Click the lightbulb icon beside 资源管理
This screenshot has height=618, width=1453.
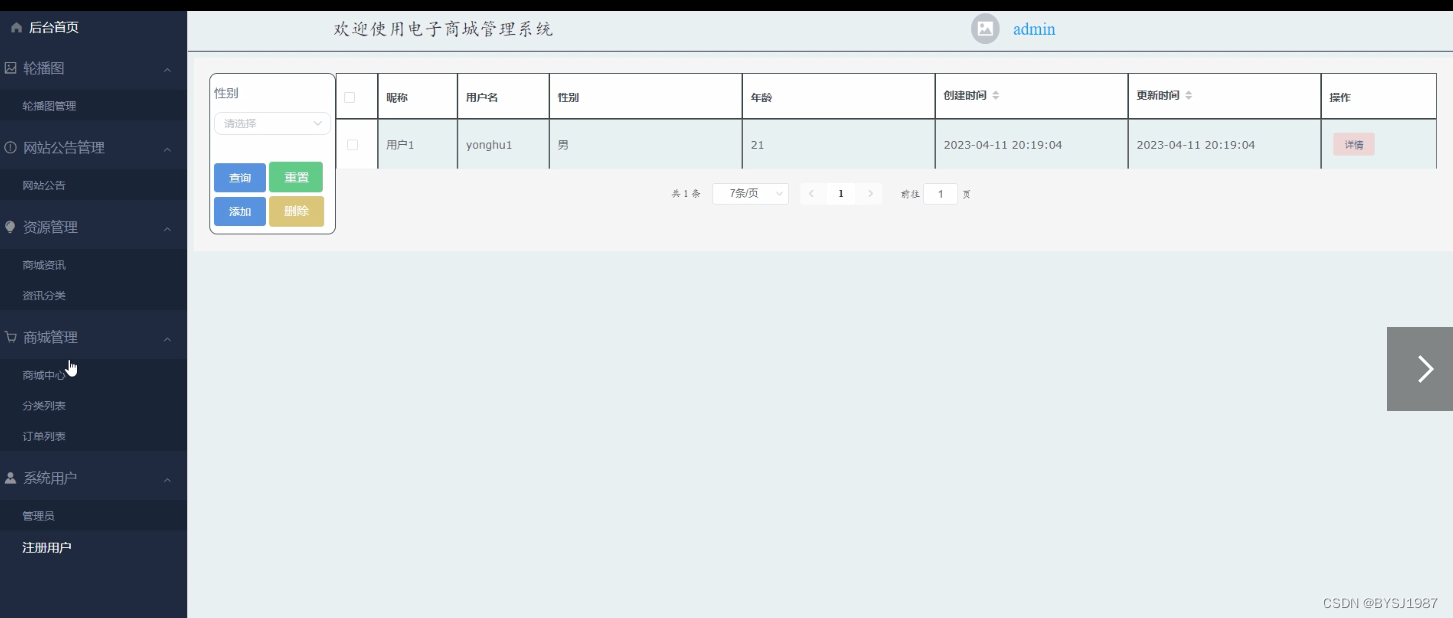point(11,227)
